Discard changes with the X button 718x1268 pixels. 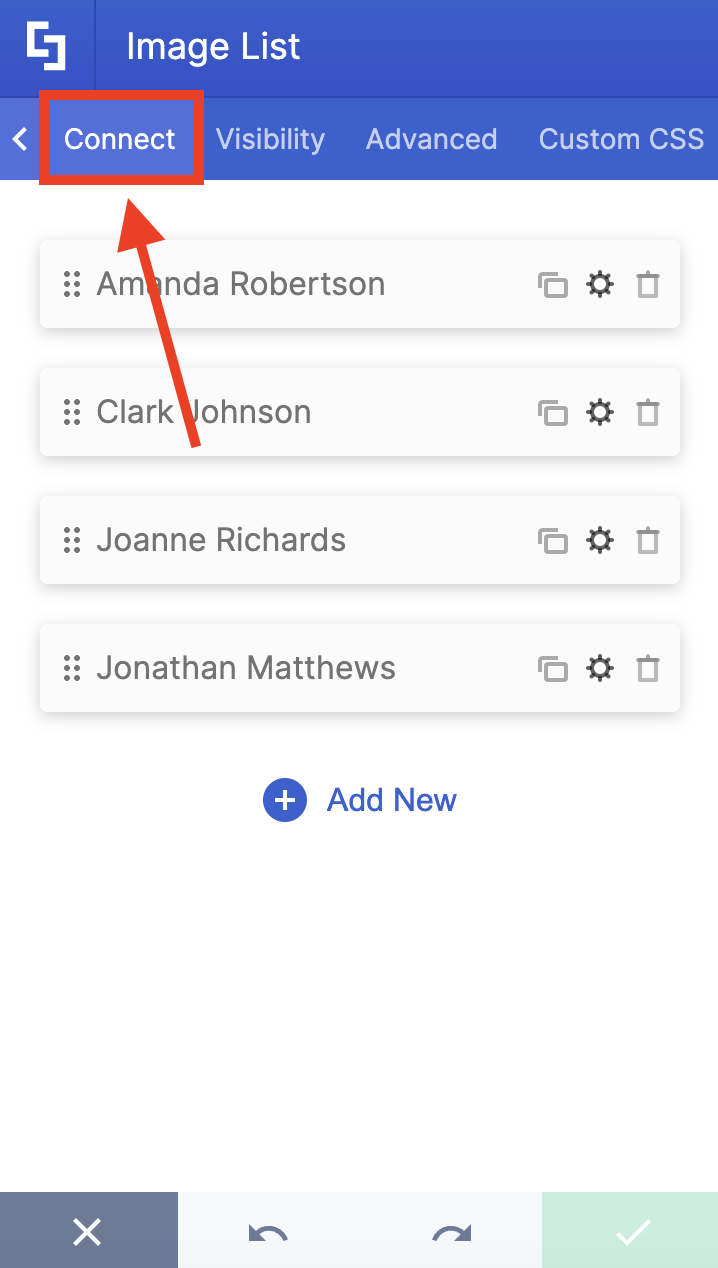[88, 1231]
